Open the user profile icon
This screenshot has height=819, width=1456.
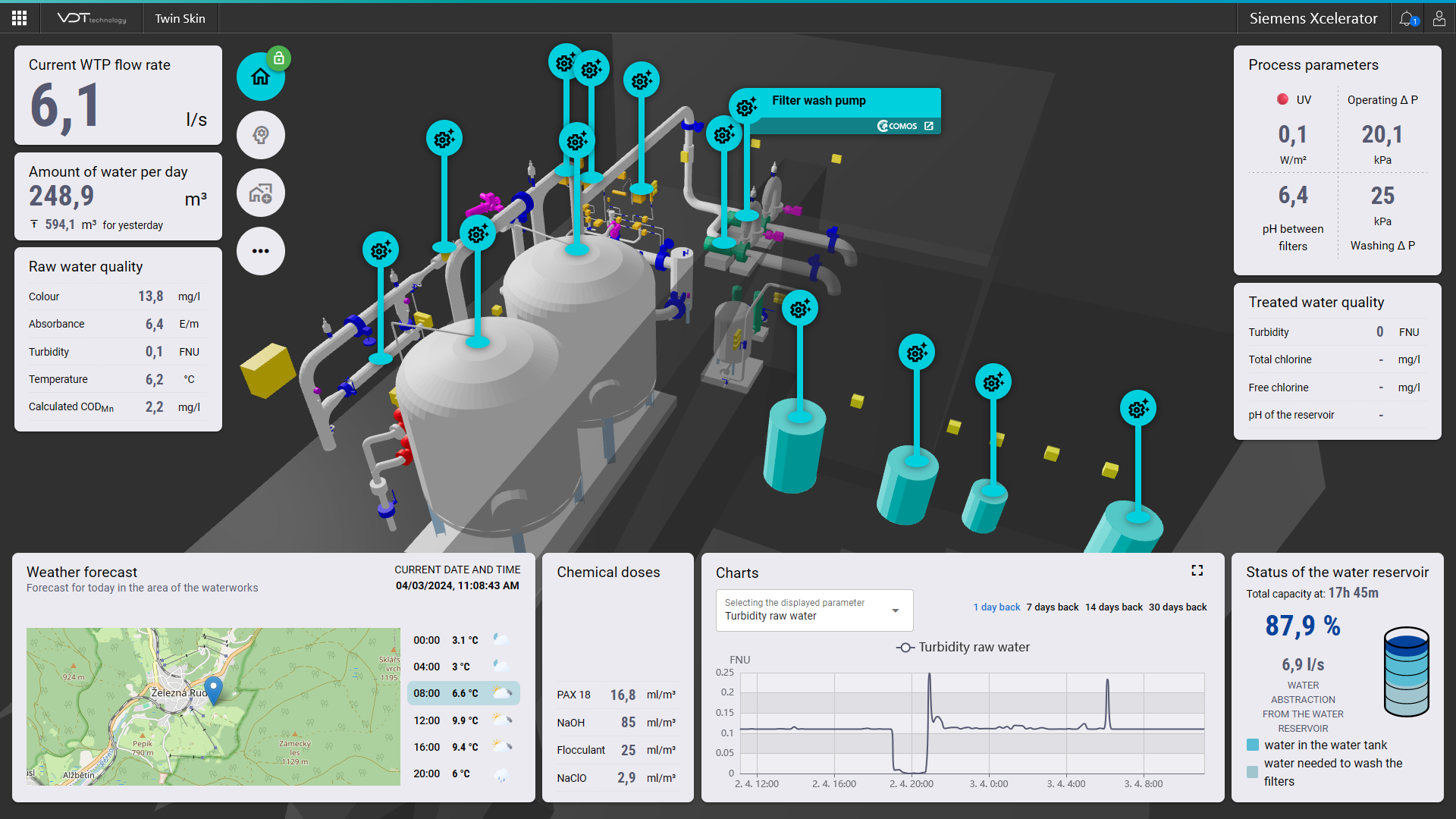[1439, 18]
